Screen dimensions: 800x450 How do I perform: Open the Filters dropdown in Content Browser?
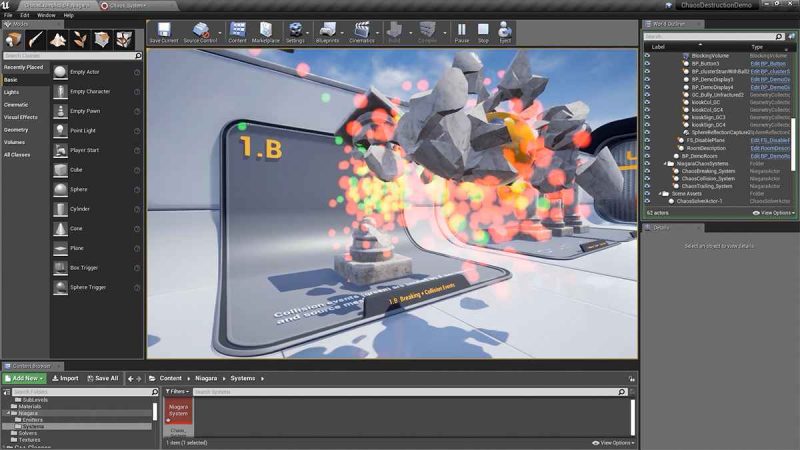click(177, 392)
